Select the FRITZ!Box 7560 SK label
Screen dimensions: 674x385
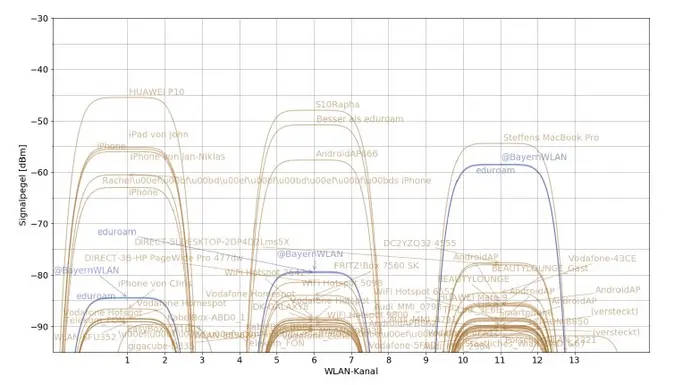[x=376, y=266]
